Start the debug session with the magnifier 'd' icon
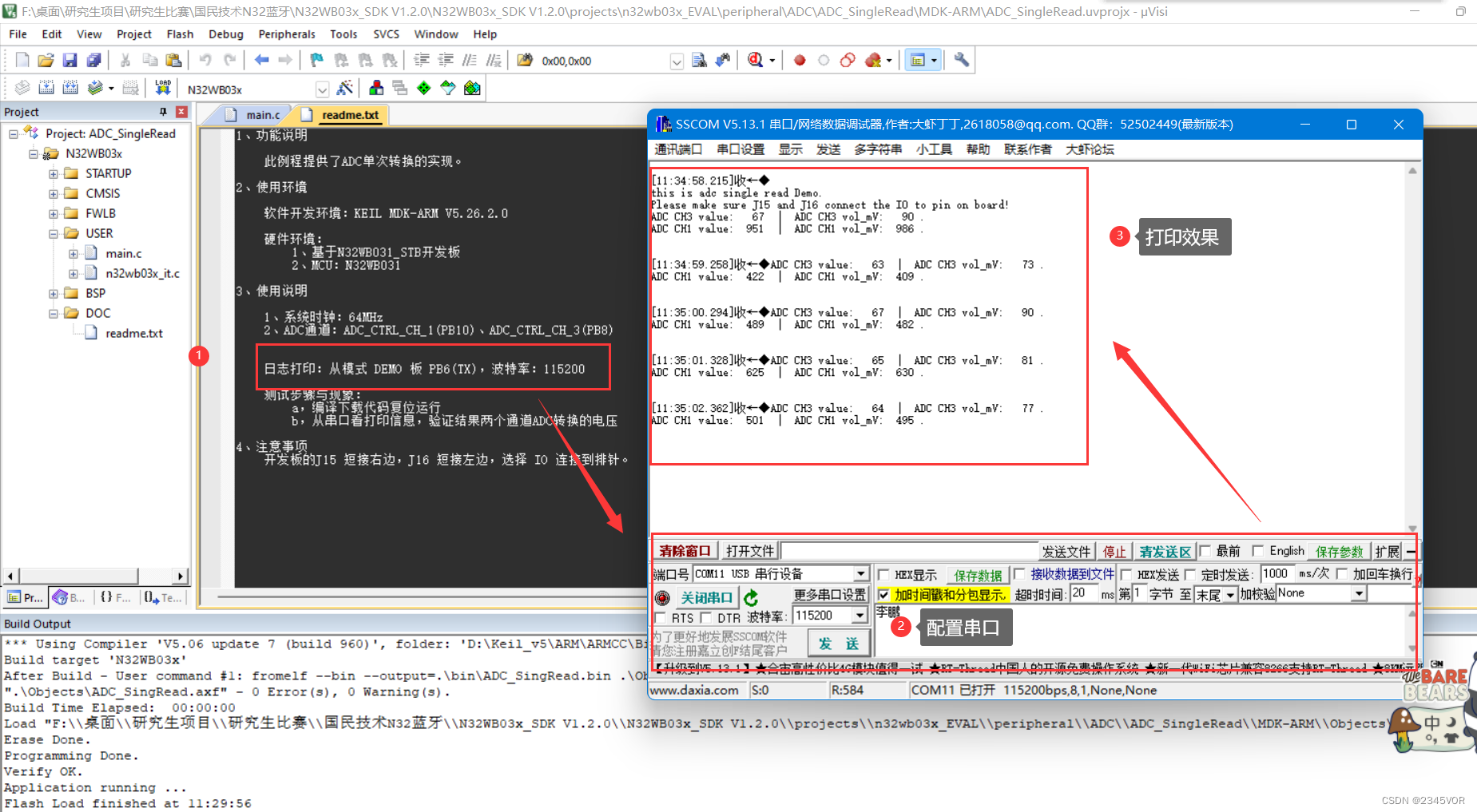The height and width of the screenshot is (812, 1477). coord(756,60)
